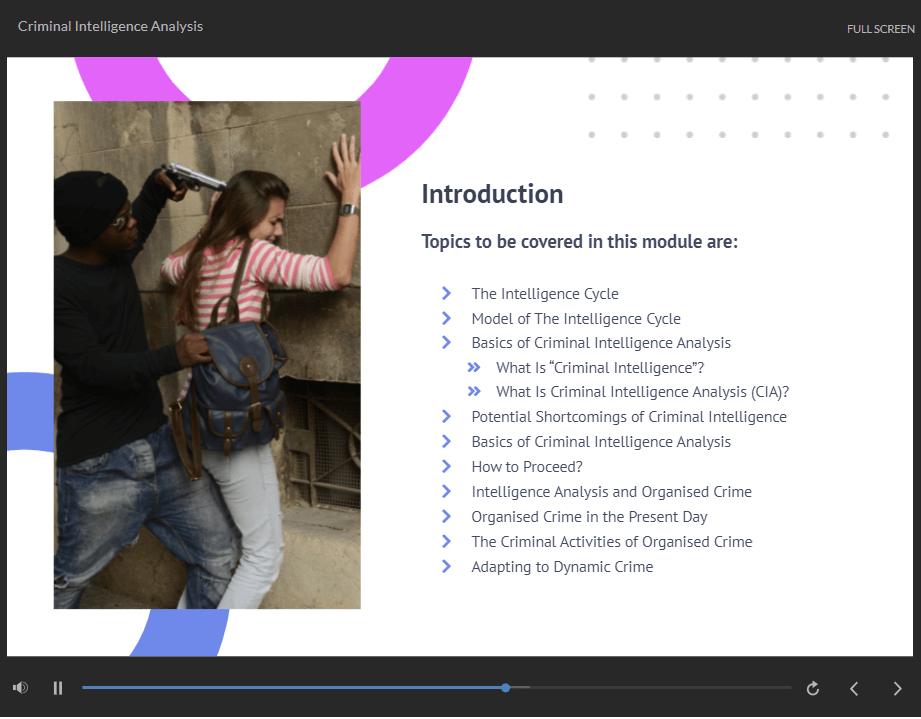Click chevron bullet beside 'Adapting to Dynamic Crime'
Image resolution: width=921 pixels, height=719 pixels.
tap(446, 566)
